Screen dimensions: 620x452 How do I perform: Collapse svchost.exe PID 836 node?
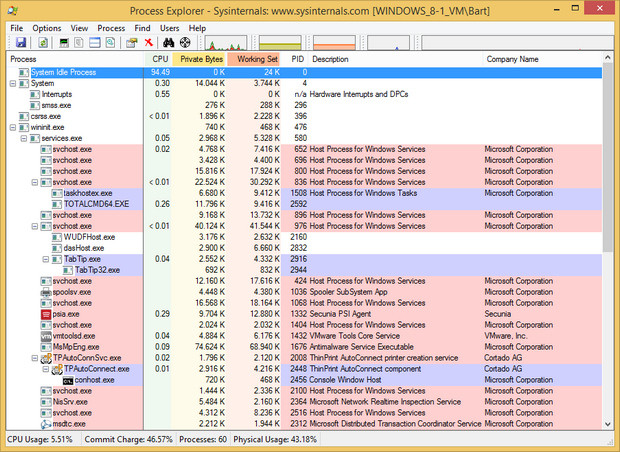[35, 182]
